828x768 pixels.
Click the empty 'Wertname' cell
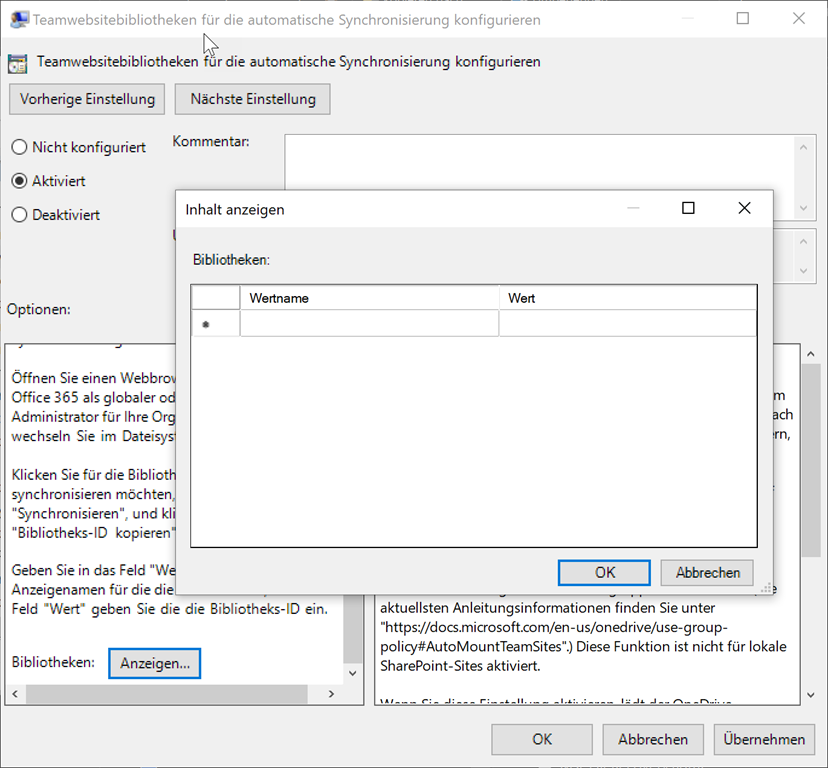click(368, 324)
